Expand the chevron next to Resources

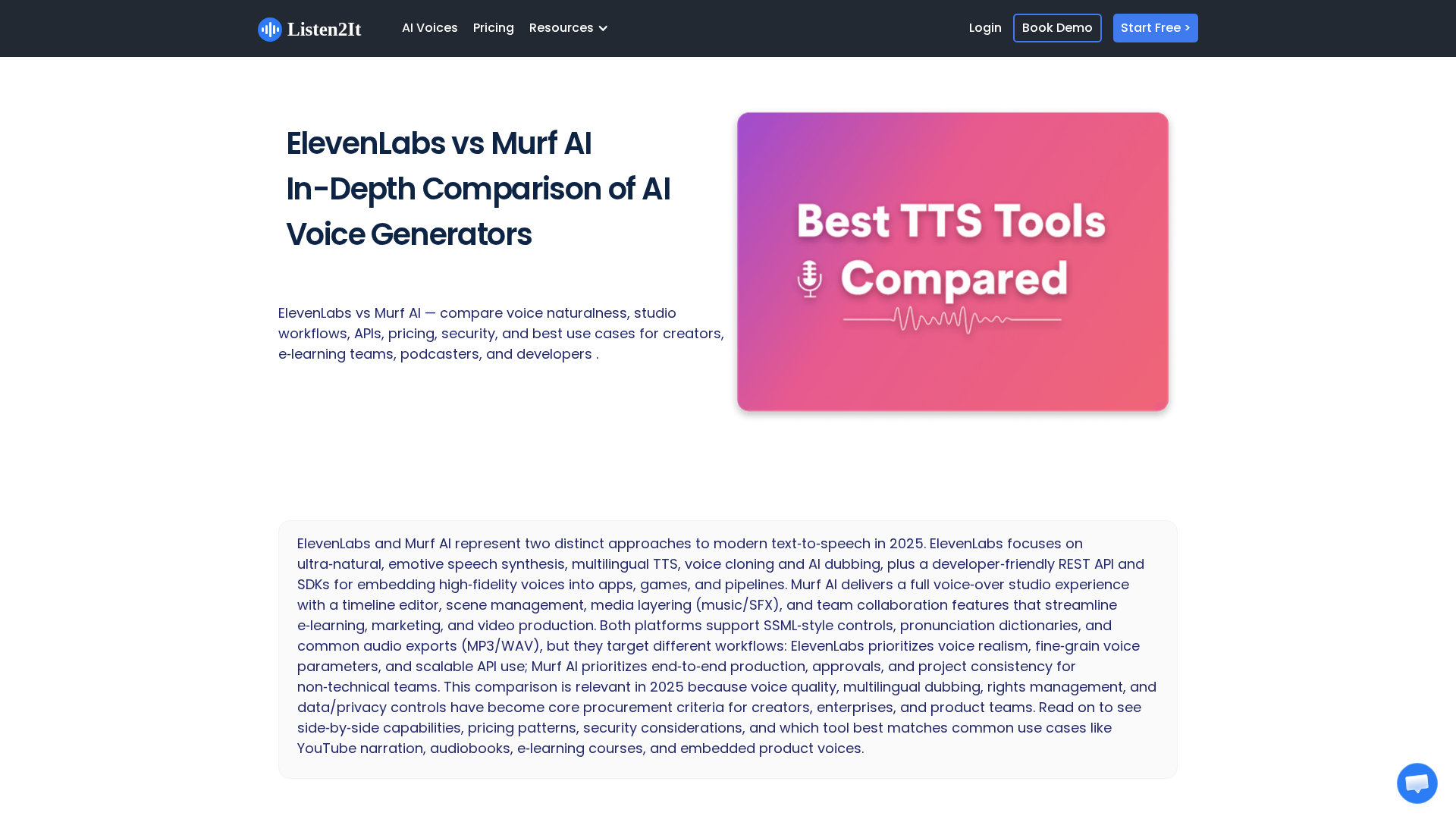[x=603, y=29]
